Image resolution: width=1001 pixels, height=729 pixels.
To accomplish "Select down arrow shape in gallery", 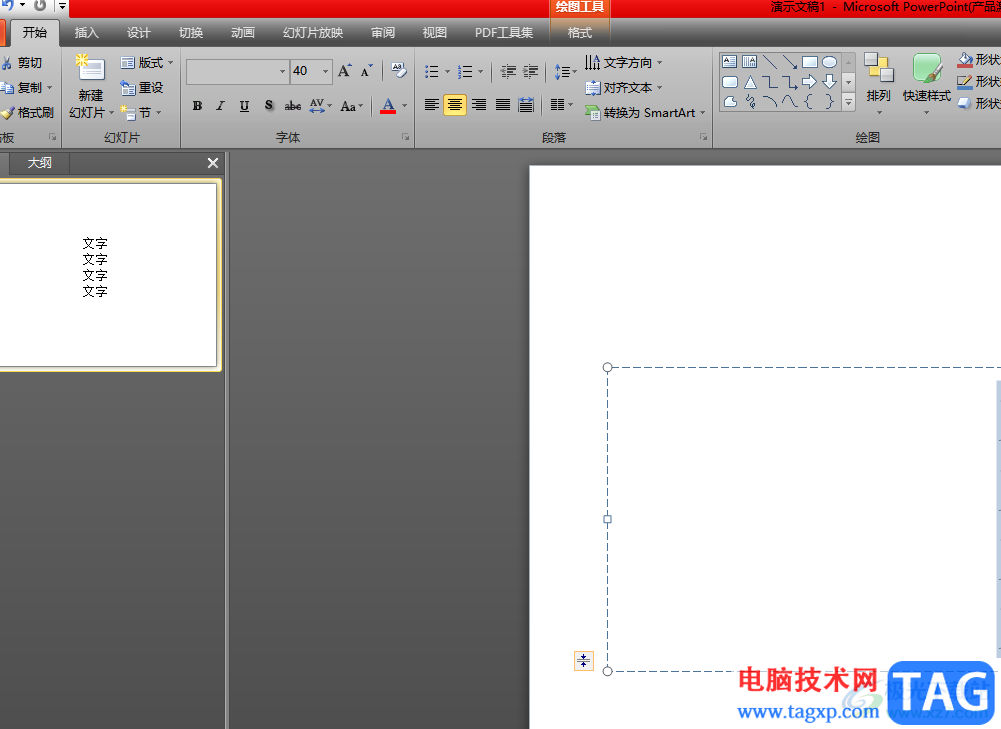I will [829, 82].
